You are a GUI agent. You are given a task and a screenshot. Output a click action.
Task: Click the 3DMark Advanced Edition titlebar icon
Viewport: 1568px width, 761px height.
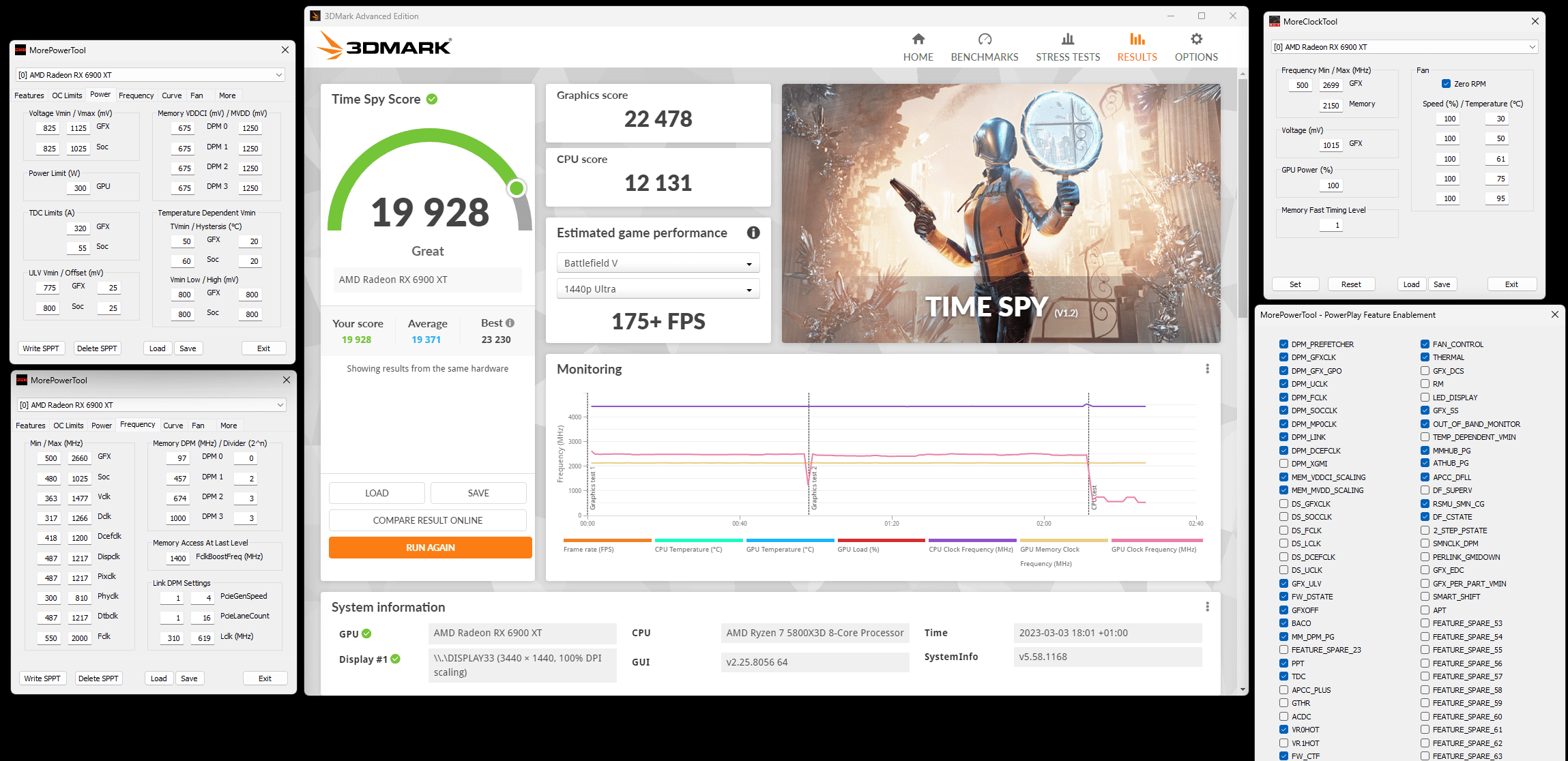(x=315, y=16)
